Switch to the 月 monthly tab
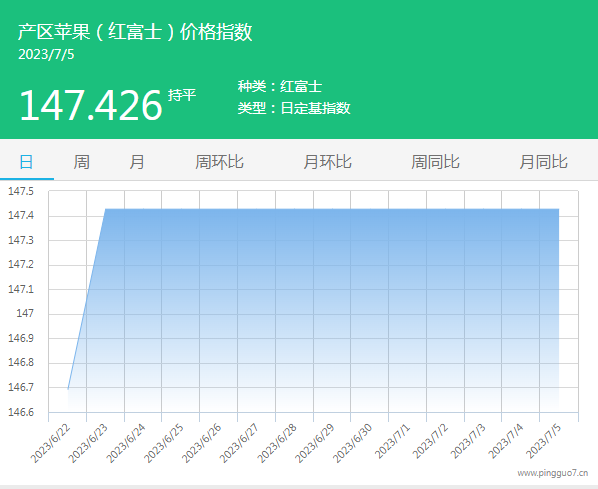The height and width of the screenshot is (489, 598). (137, 162)
